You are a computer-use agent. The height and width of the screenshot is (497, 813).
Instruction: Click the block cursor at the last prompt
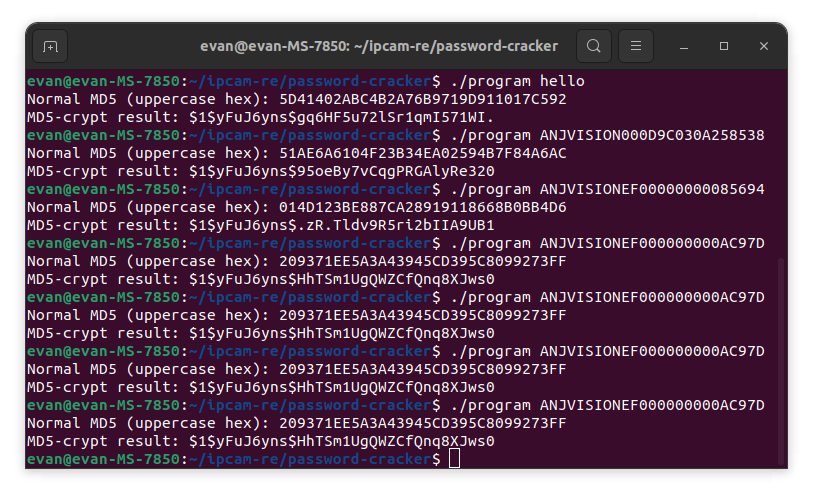tap(455, 459)
